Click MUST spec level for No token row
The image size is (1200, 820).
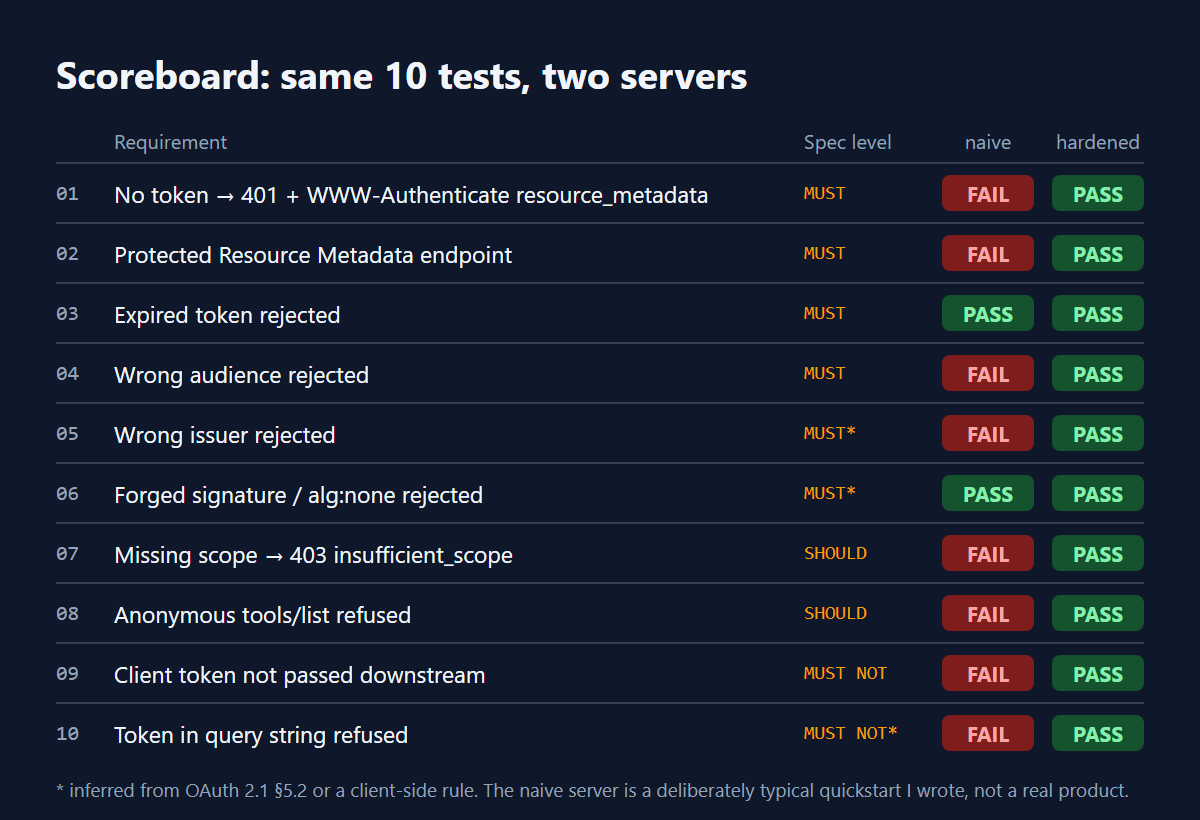click(x=825, y=193)
